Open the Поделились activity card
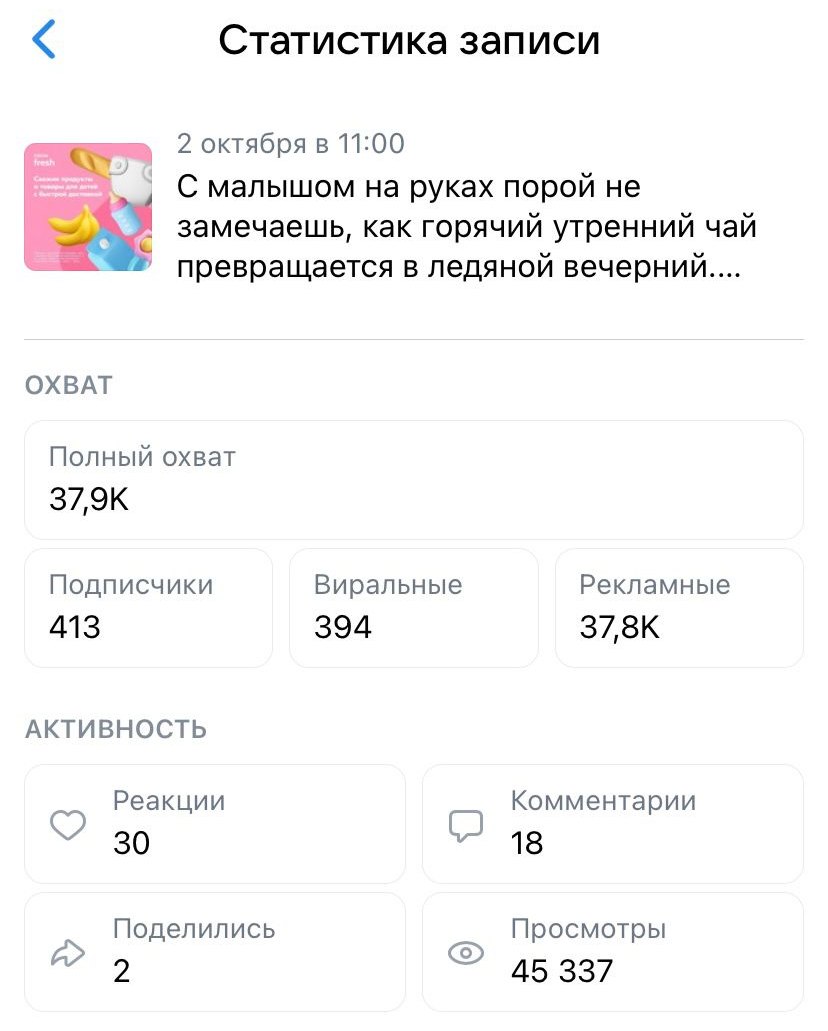The image size is (828, 1031). point(214,952)
